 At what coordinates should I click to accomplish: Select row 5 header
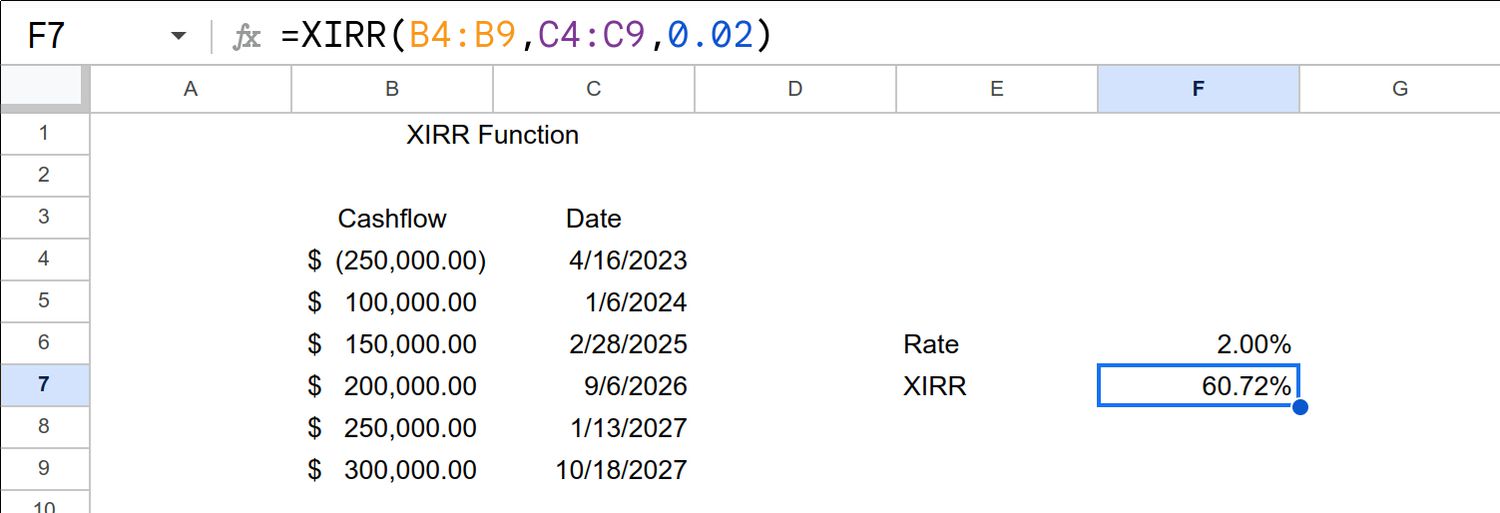click(x=45, y=301)
